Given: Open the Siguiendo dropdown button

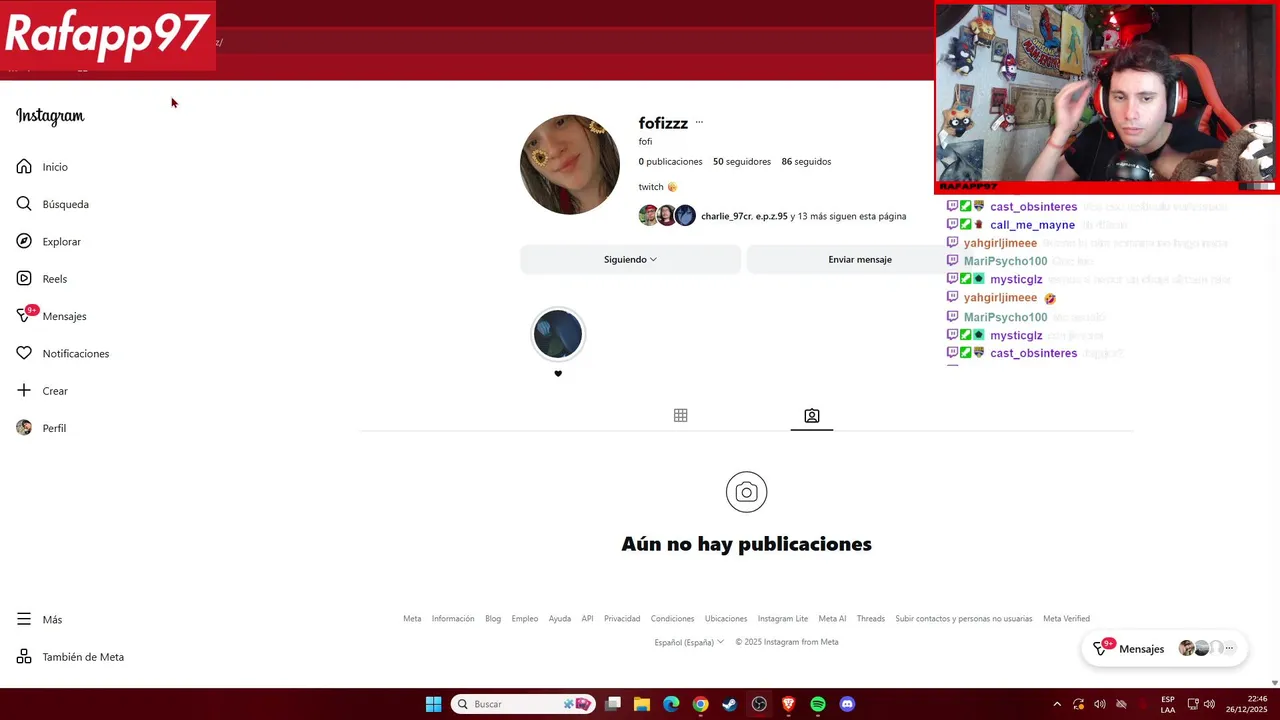Looking at the screenshot, I should click(630, 259).
